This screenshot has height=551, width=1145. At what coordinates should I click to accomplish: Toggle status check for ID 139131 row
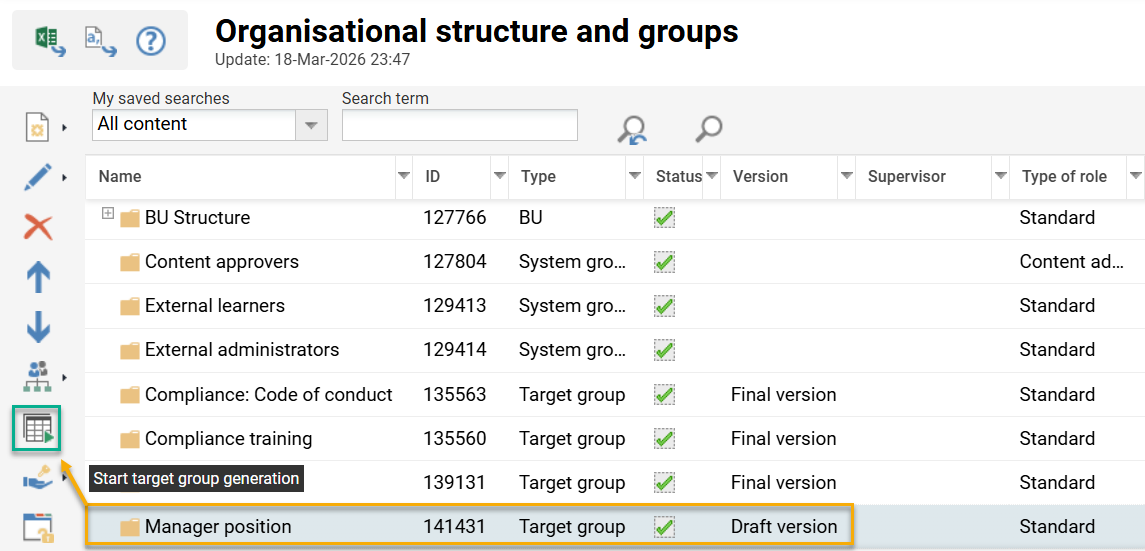[665, 483]
